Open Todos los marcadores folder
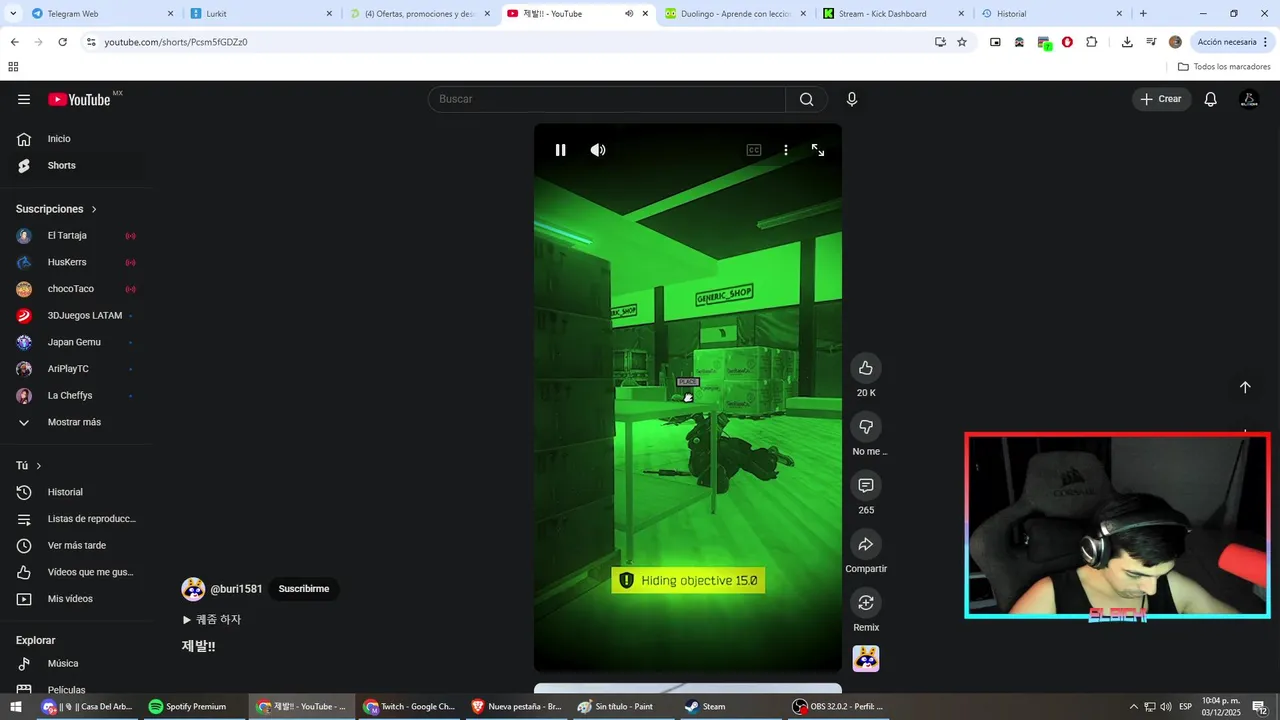The height and width of the screenshot is (720, 1280). click(1224, 67)
